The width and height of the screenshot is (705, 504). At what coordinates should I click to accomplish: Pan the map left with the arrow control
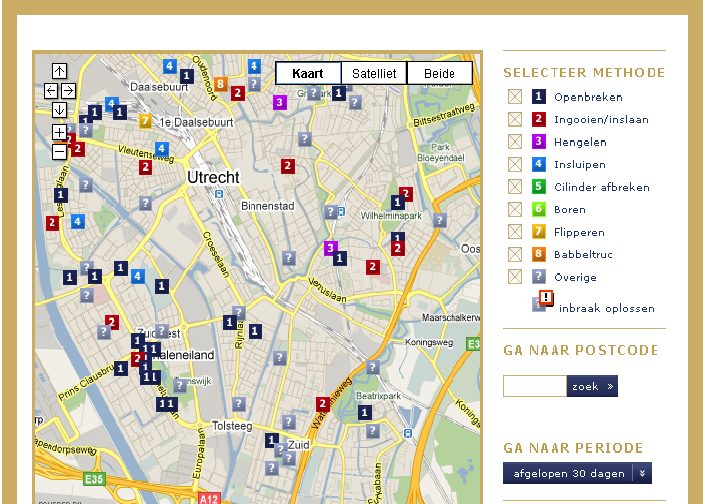point(51,91)
